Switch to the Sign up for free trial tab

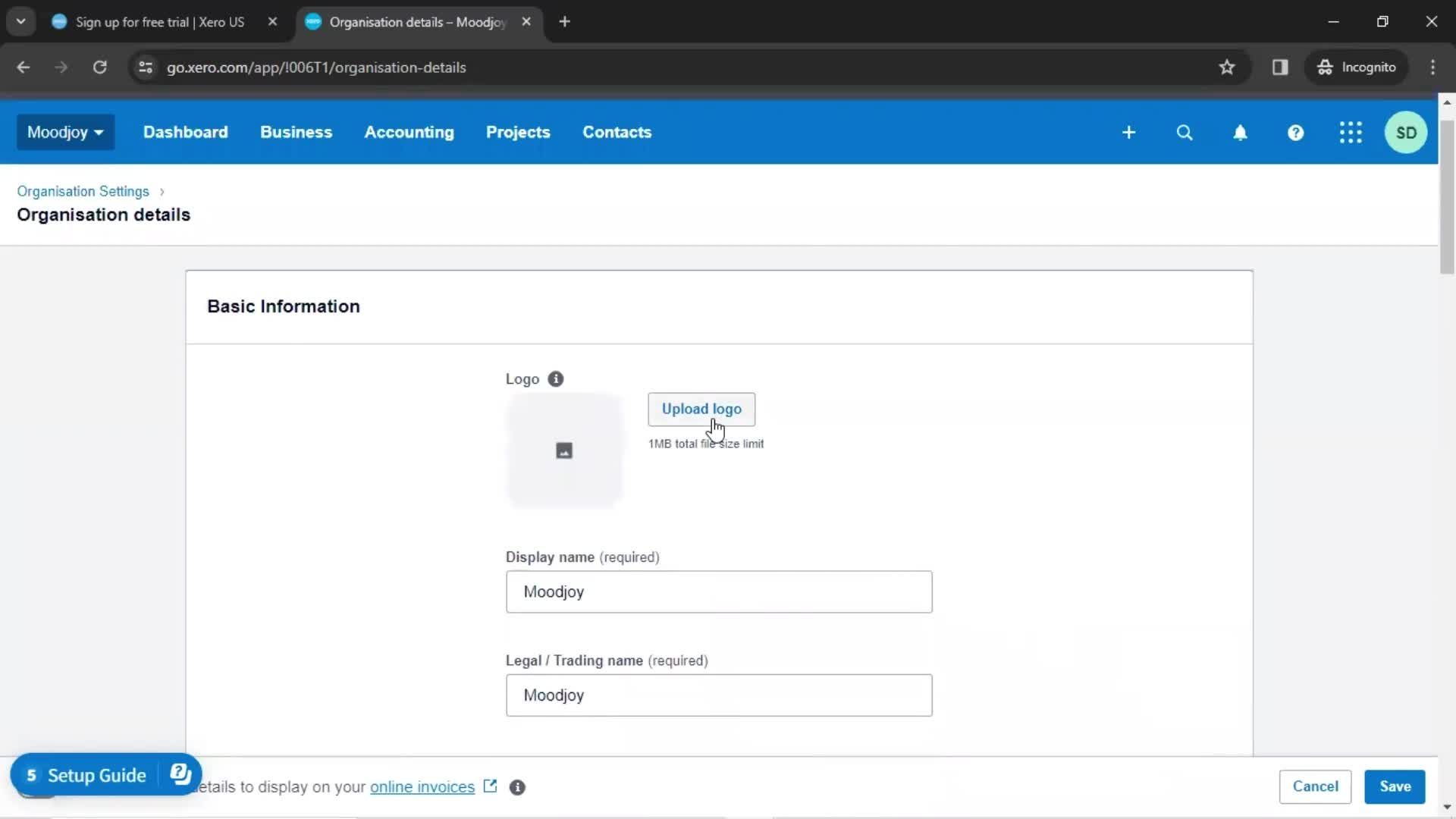[x=159, y=22]
